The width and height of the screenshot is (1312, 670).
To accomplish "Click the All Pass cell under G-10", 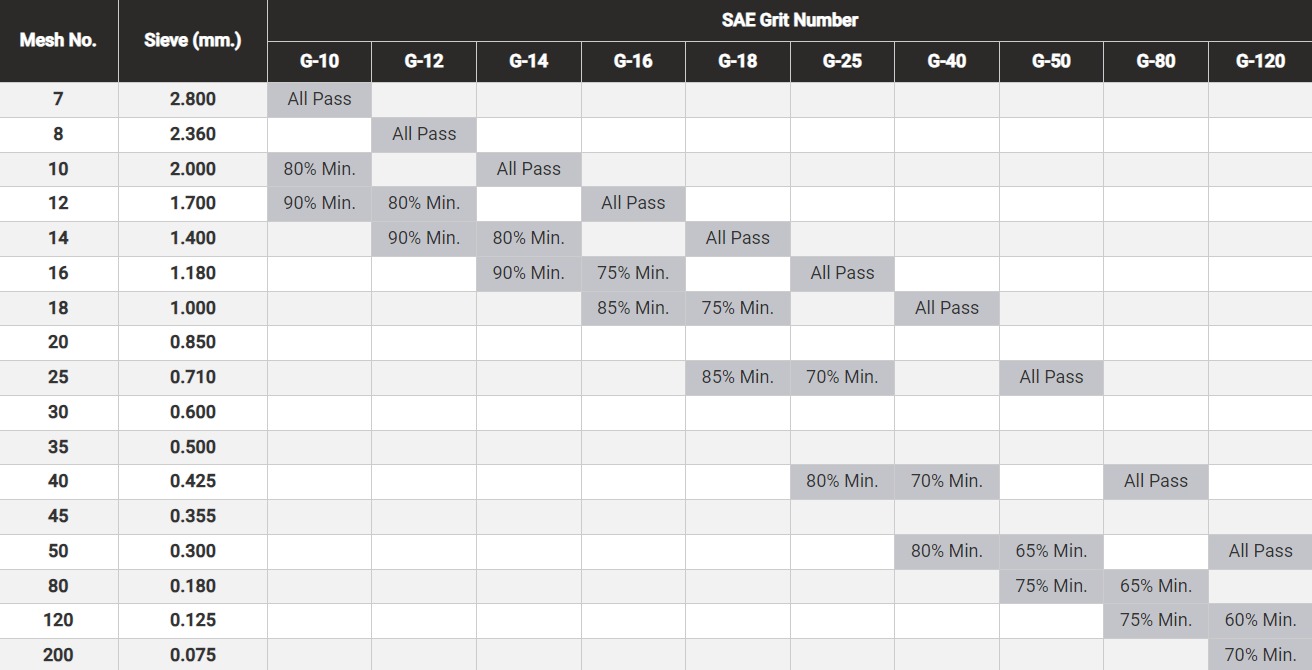I will tap(319, 99).
